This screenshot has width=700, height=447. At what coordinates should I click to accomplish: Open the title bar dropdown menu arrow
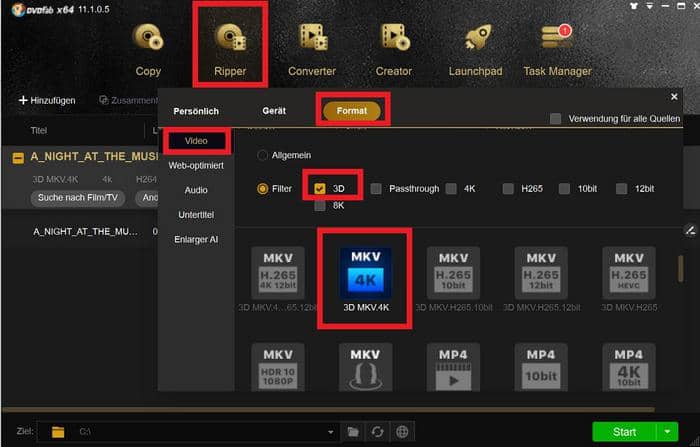(x=650, y=6)
